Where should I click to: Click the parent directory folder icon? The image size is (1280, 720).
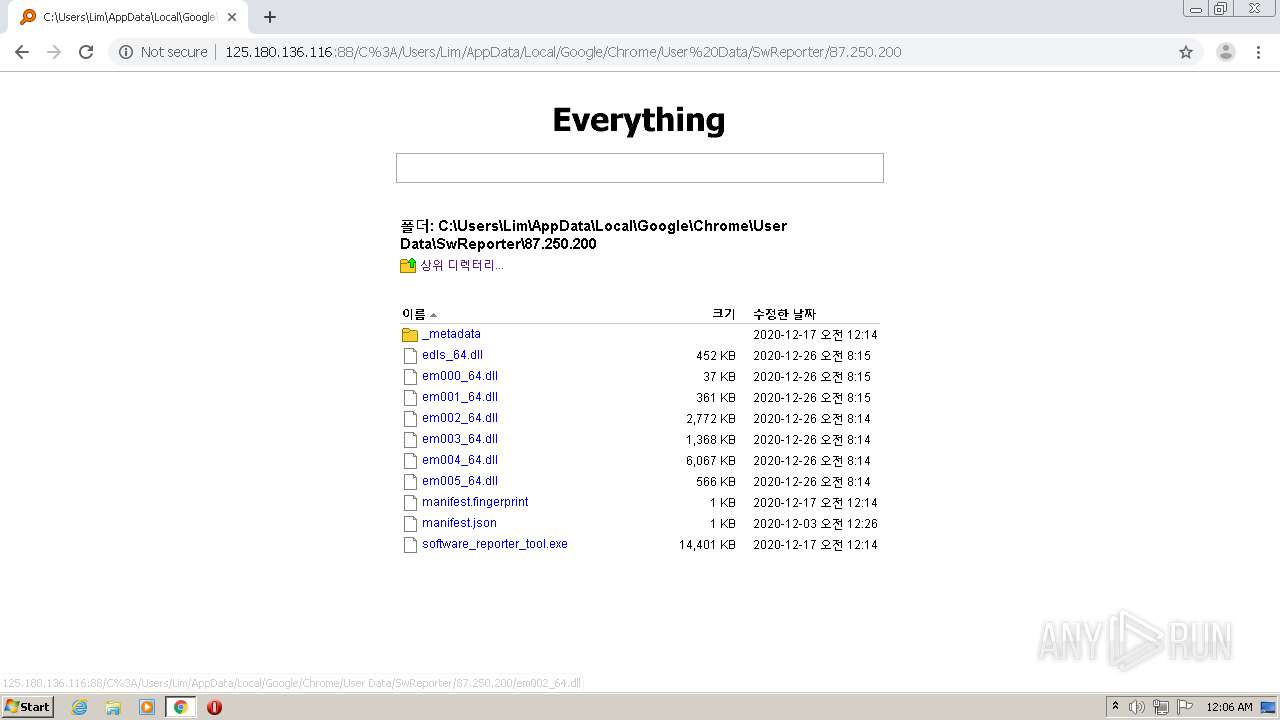[x=408, y=265]
